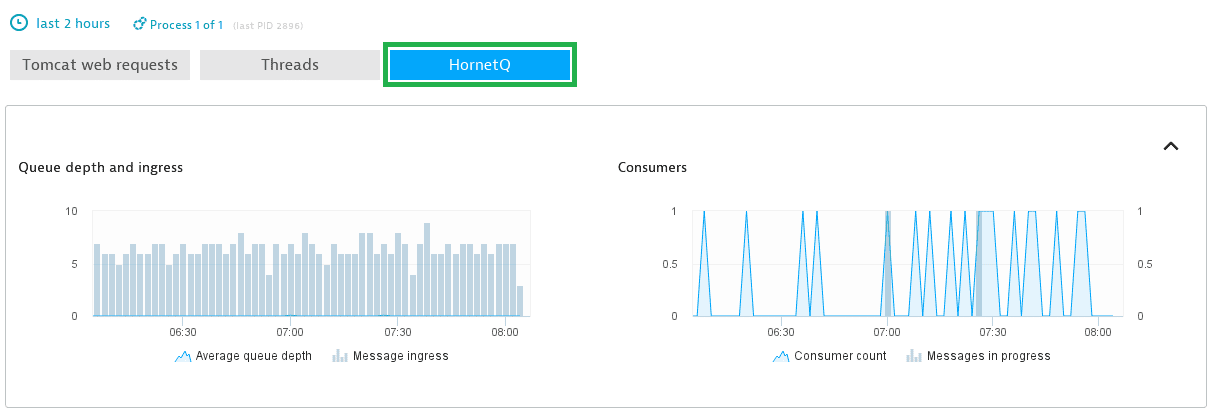
Task: Toggle the Average queue depth legend entry
Action: coord(243,356)
